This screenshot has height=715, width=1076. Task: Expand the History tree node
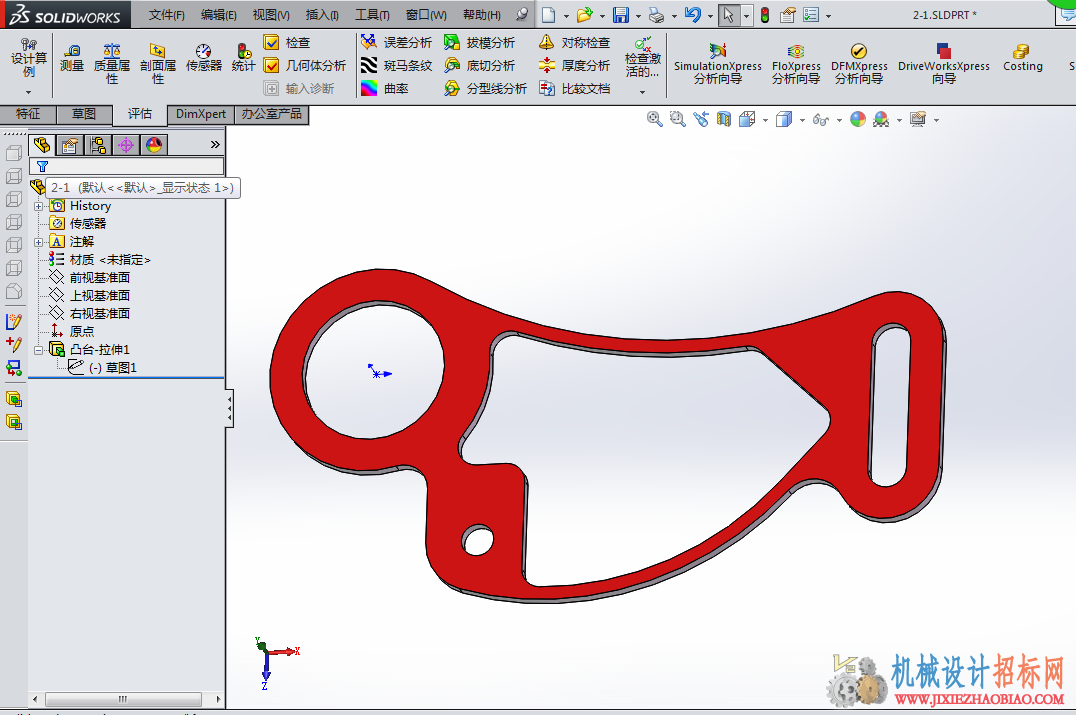(x=38, y=206)
